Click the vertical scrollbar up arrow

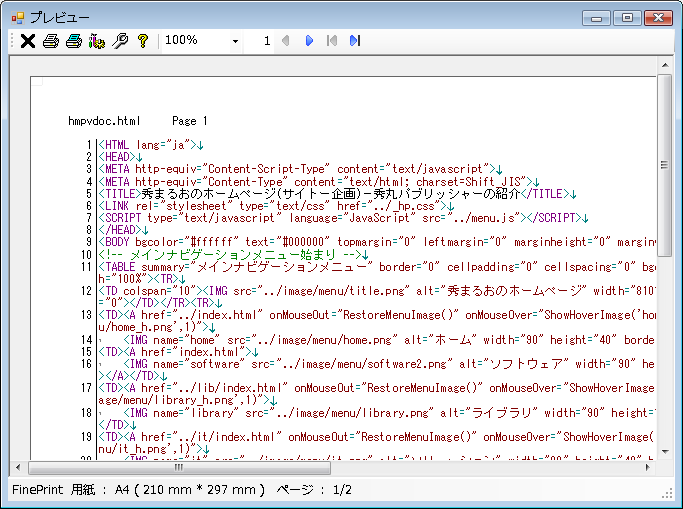click(665, 64)
